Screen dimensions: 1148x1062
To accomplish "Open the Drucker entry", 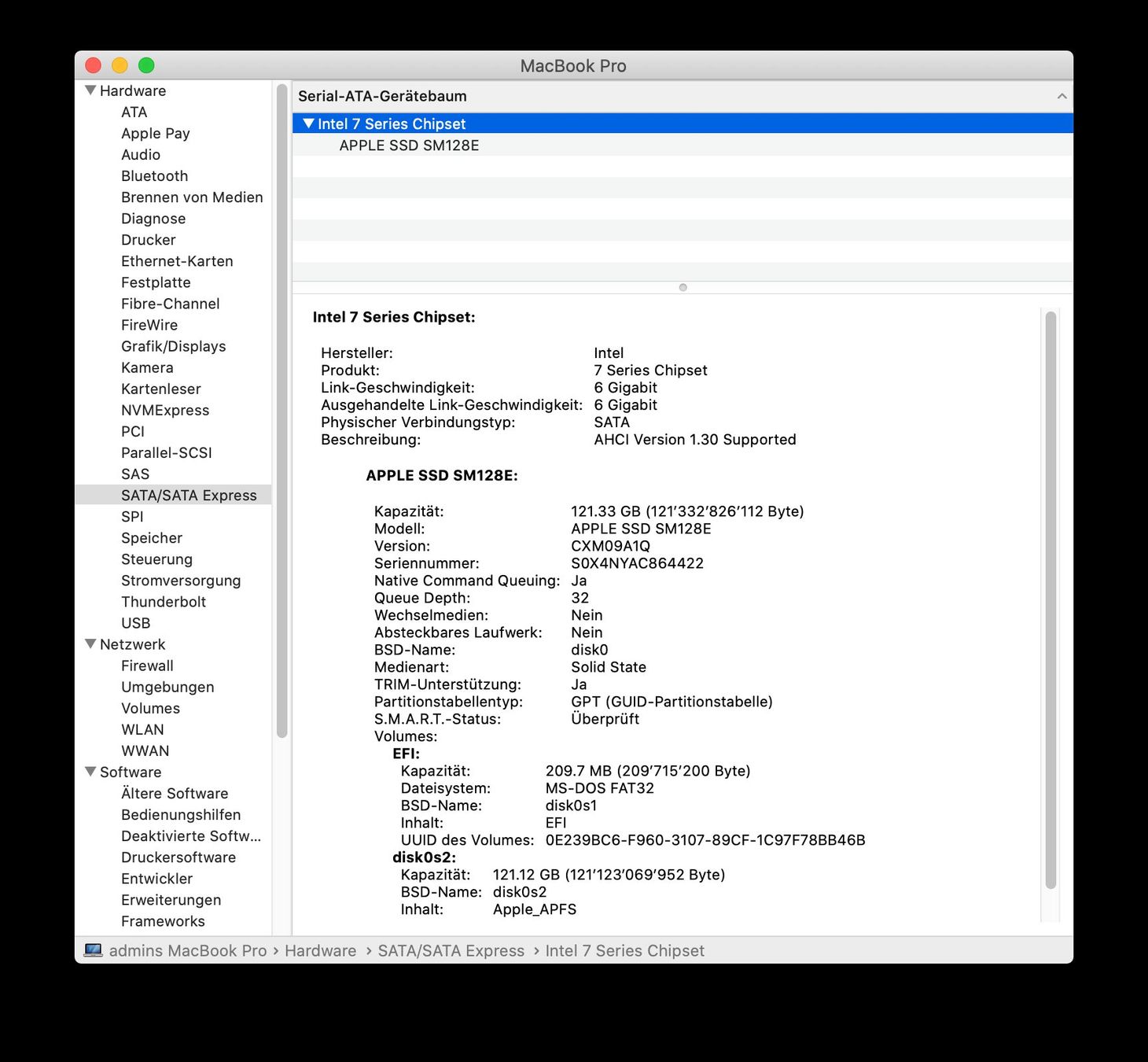I will 149,239.
